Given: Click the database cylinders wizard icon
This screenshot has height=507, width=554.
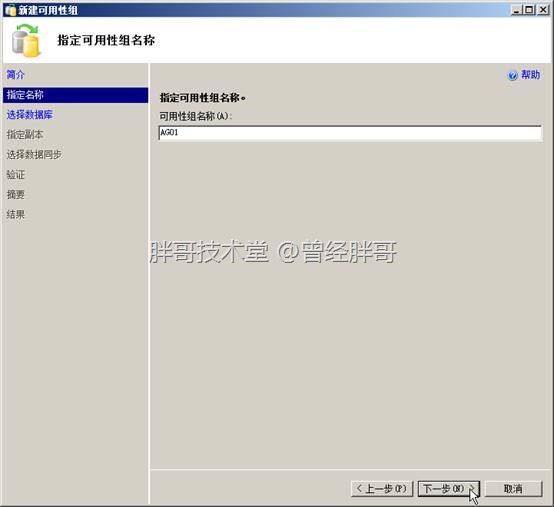Looking at the screenshot, I should pyautogui.click(x=26, y=41).
